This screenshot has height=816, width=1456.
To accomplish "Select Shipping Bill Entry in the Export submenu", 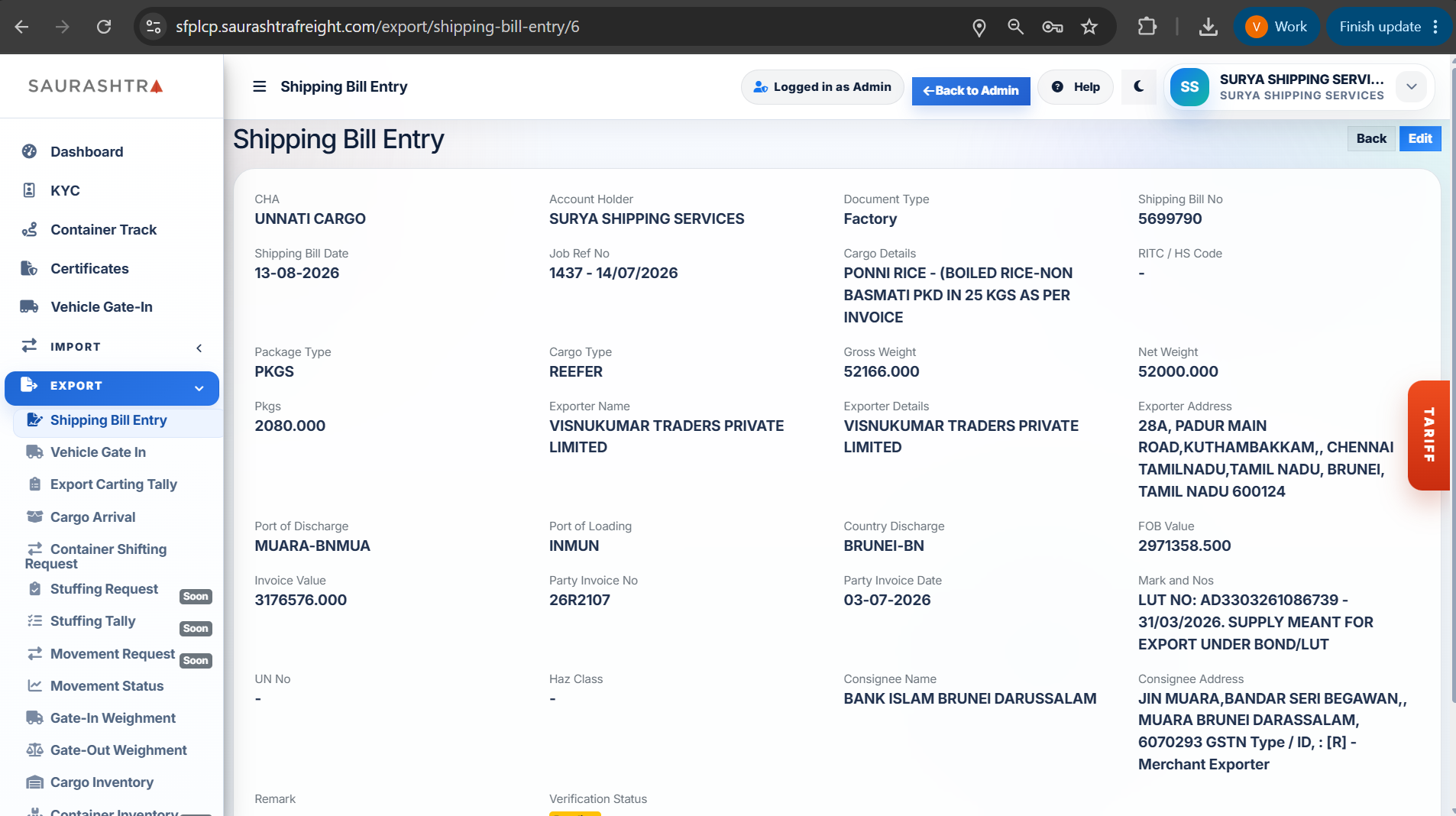I will click(x=108, y=420).
